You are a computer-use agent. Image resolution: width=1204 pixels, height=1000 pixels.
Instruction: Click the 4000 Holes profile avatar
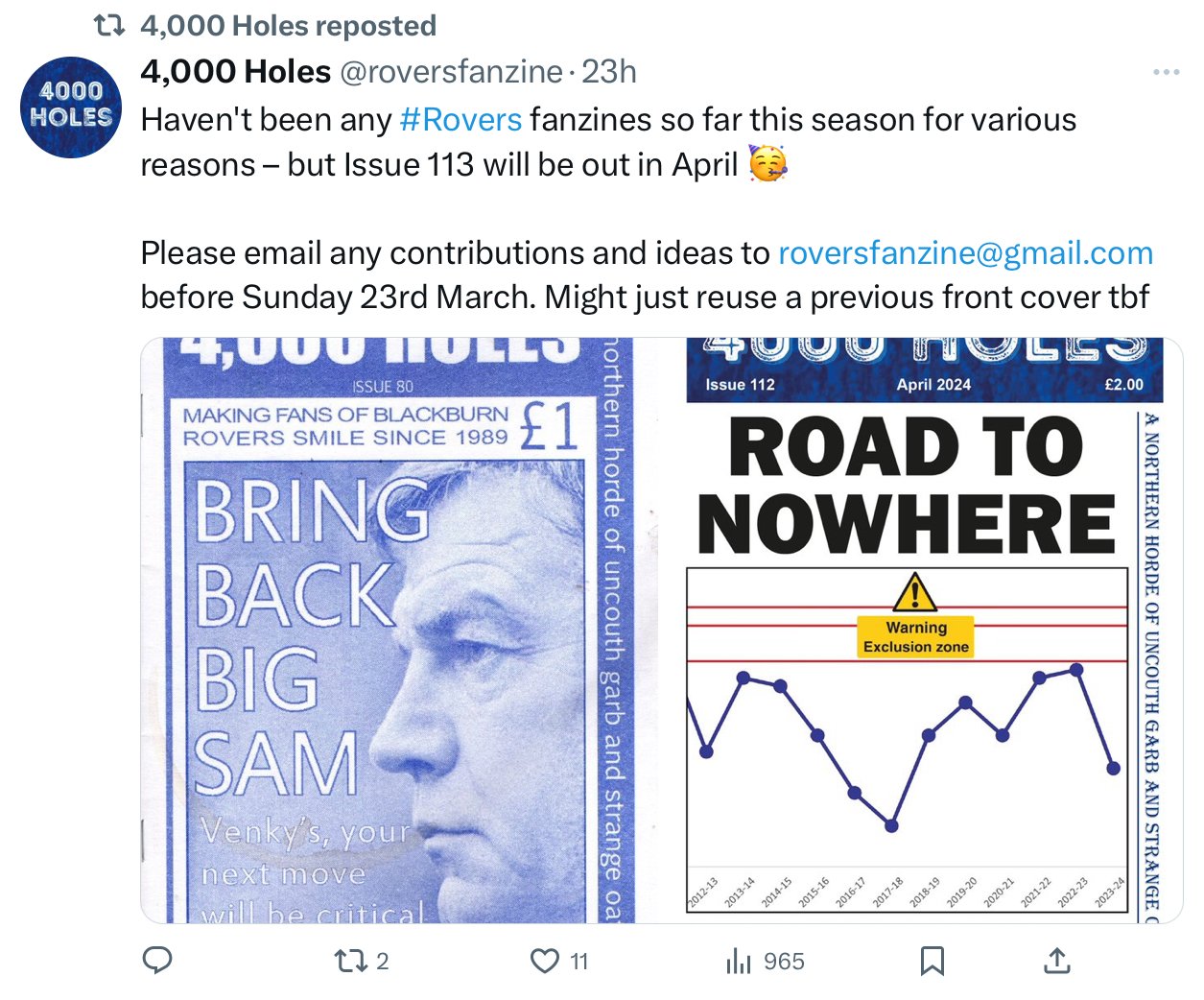click(x=71, y=107)
